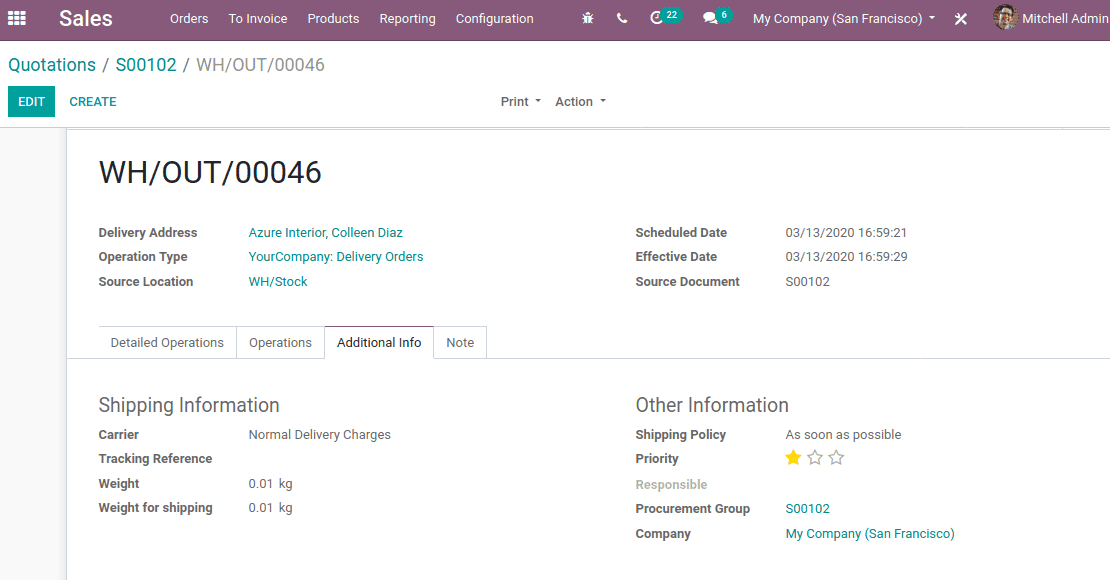Click the WH/OUT/00046 record title
The height and width of the screenshot is (580, 1110).
(210, 172)
